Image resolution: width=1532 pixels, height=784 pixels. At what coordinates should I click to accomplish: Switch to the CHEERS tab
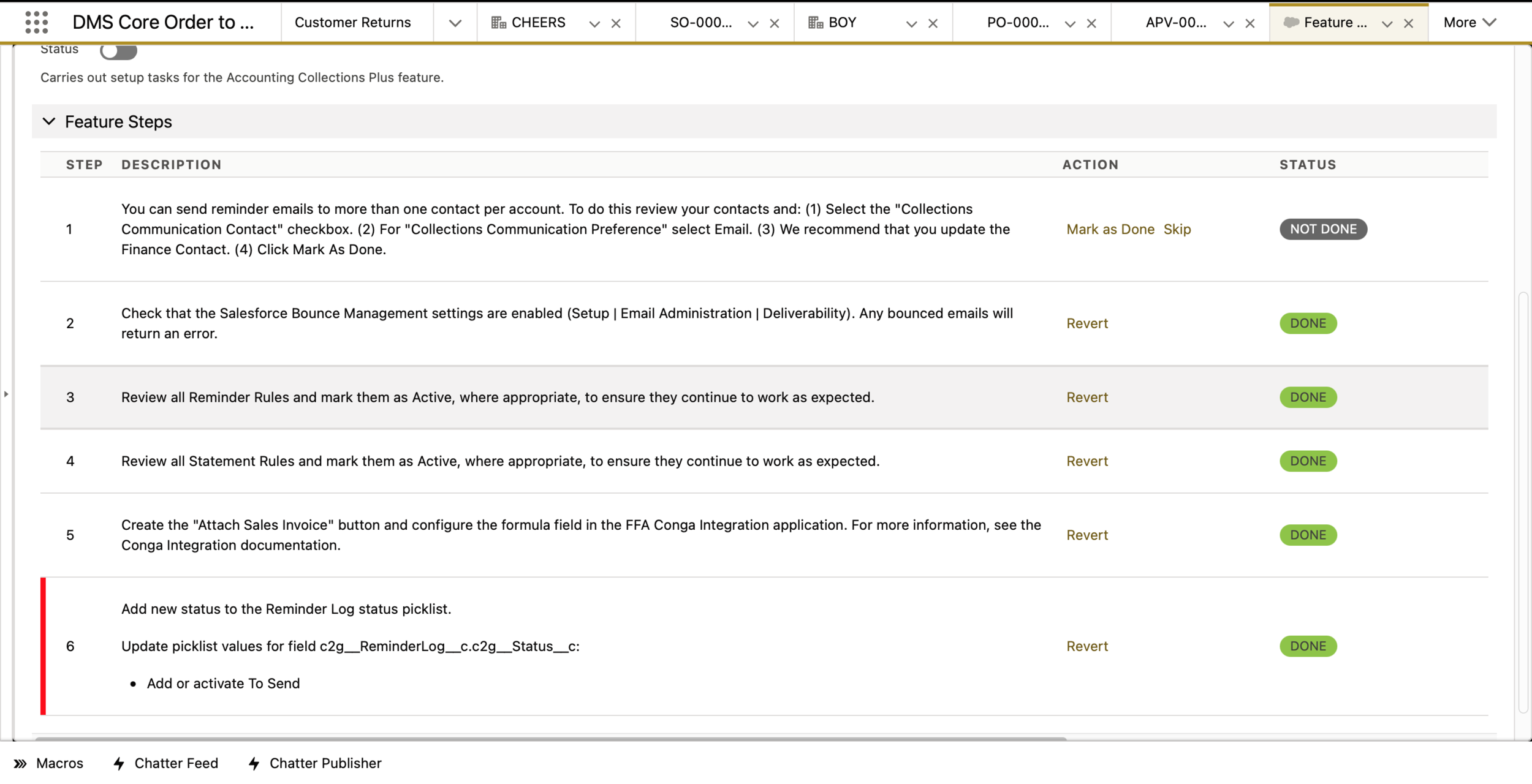tap(538, 23)
